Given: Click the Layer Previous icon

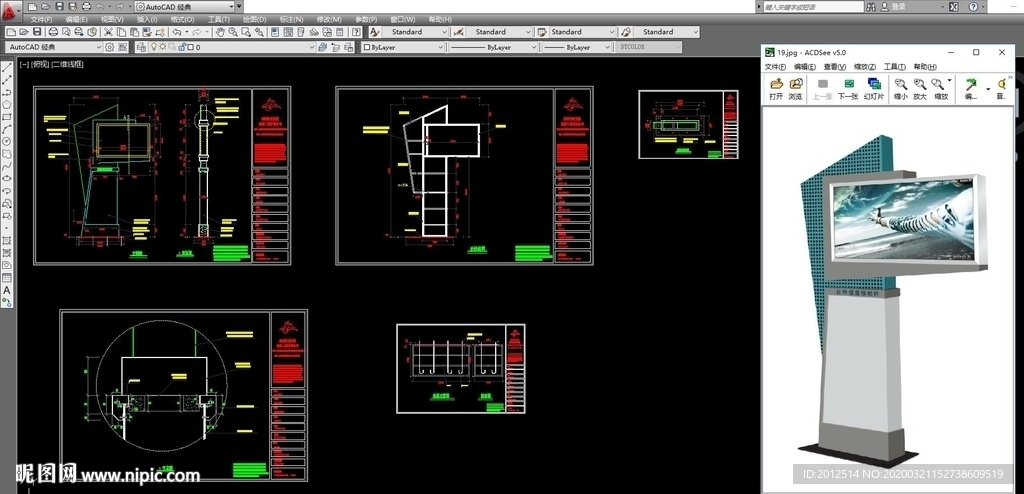Looking at the screenshot, I should pyautogui.click(x=336, y=47).
